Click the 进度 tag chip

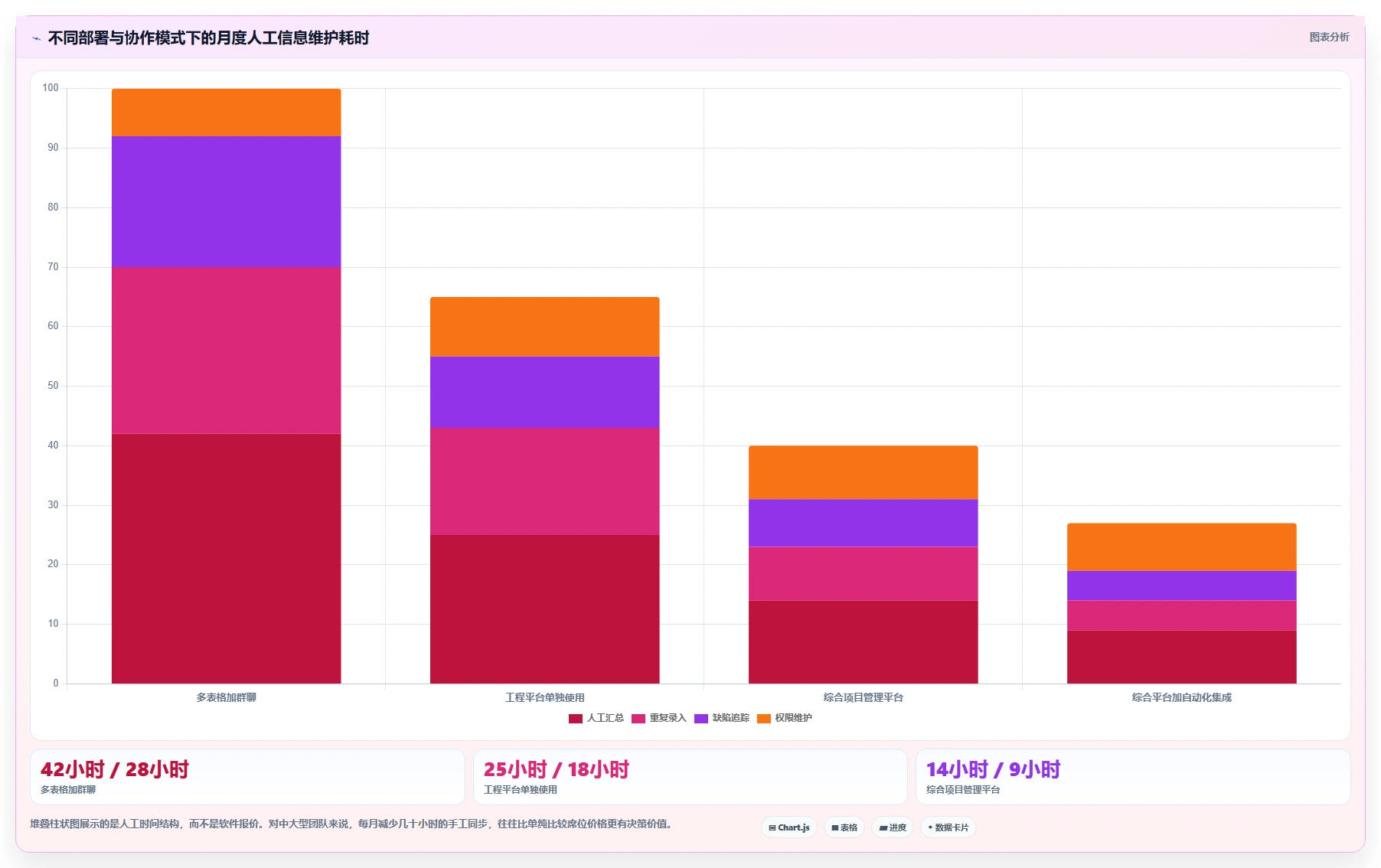[x=893, y=827]
